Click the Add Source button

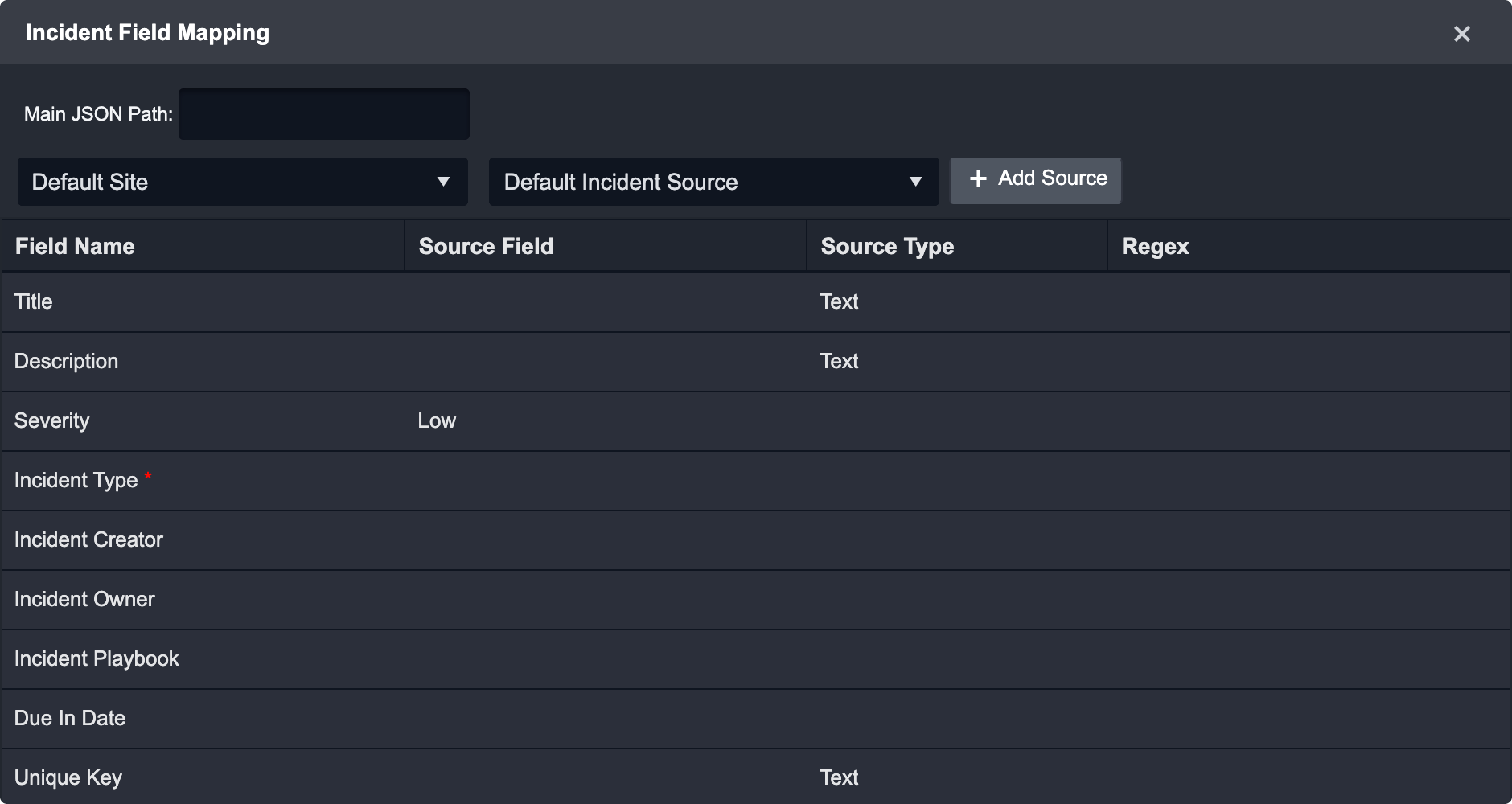(1035, 180)
